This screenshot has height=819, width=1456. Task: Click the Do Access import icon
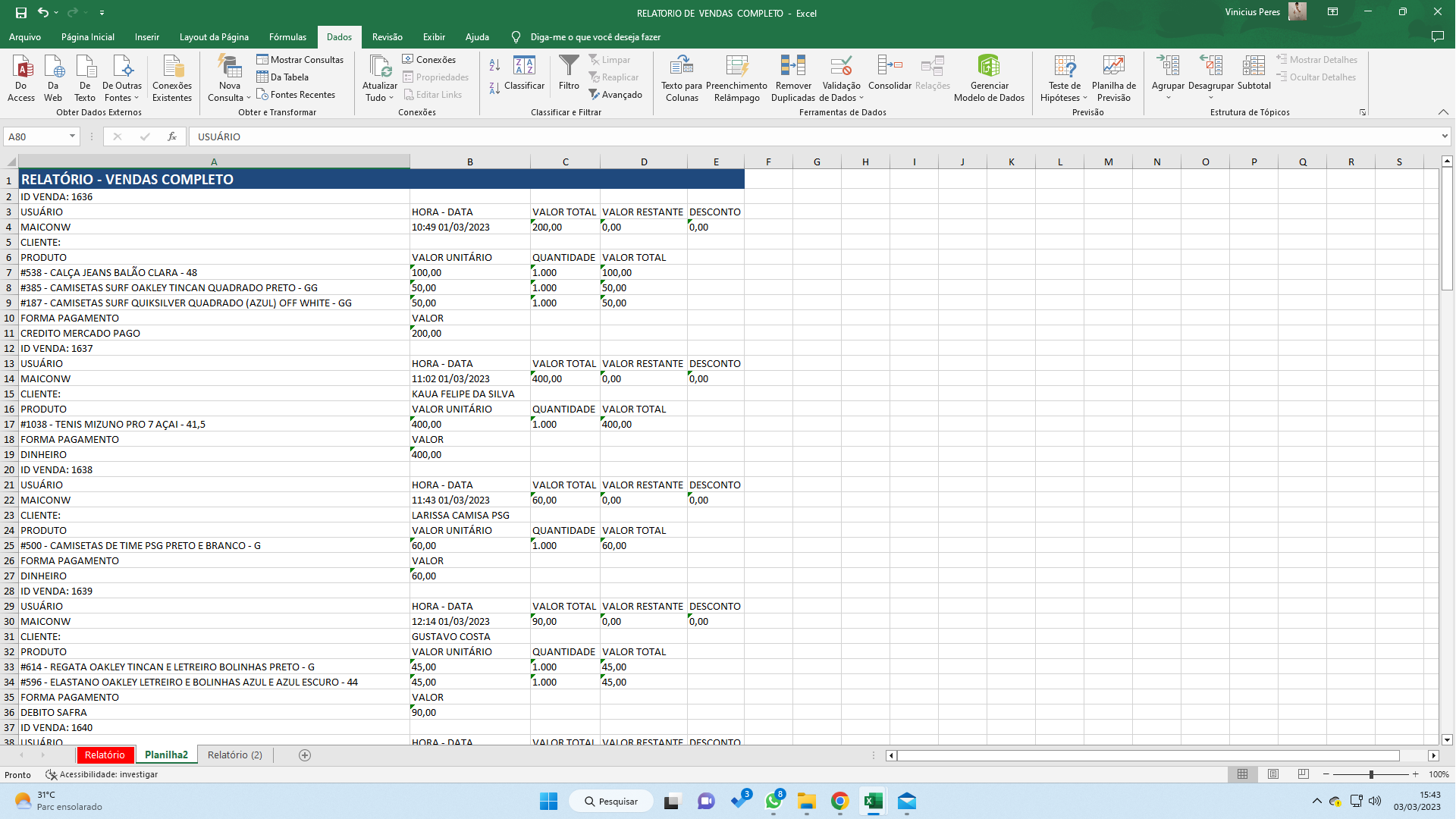click(x=21, y=77)
